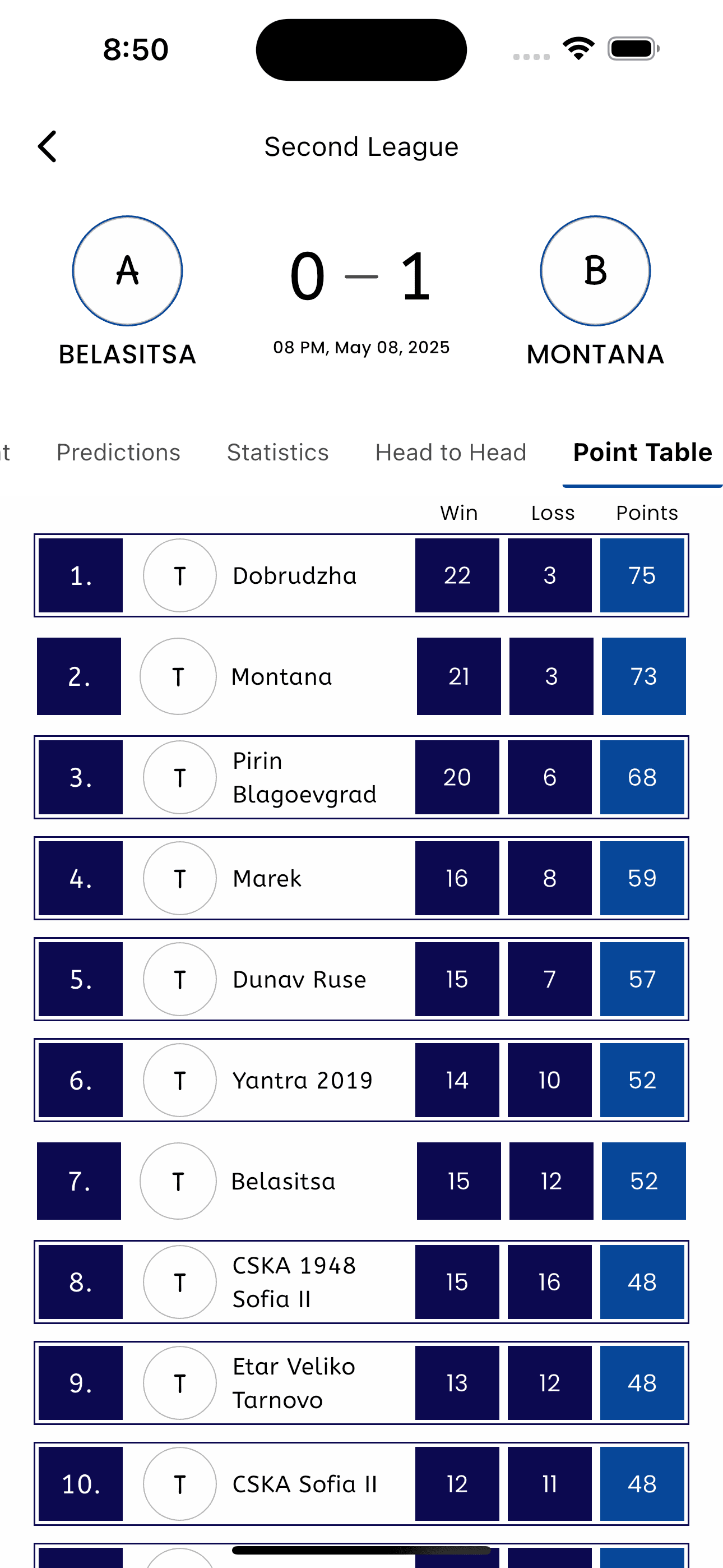723x1568 pixels.
Task: Tap the 0 – 1 match score
Action: point(361,277)
